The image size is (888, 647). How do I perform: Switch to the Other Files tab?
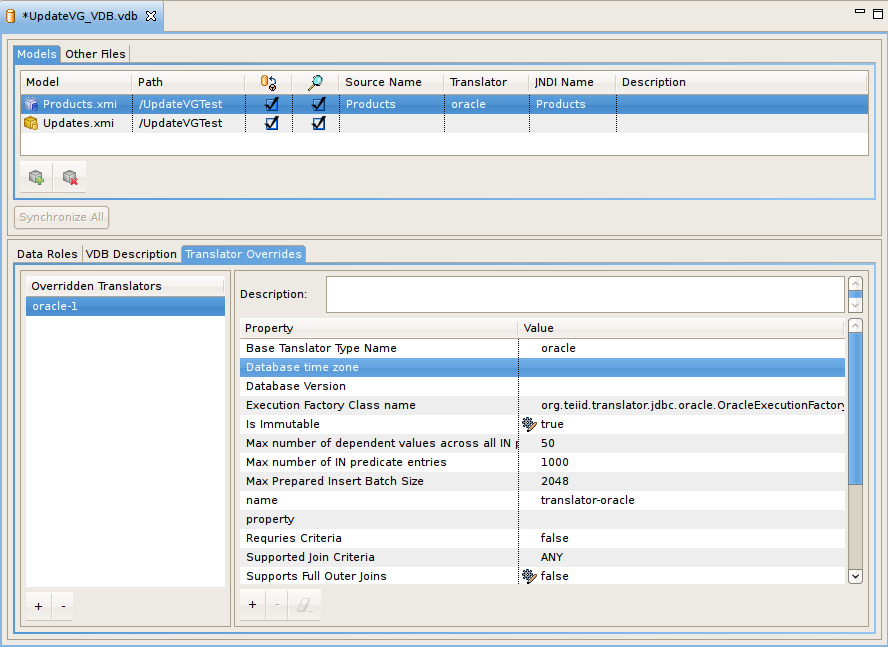click(95, 54)
